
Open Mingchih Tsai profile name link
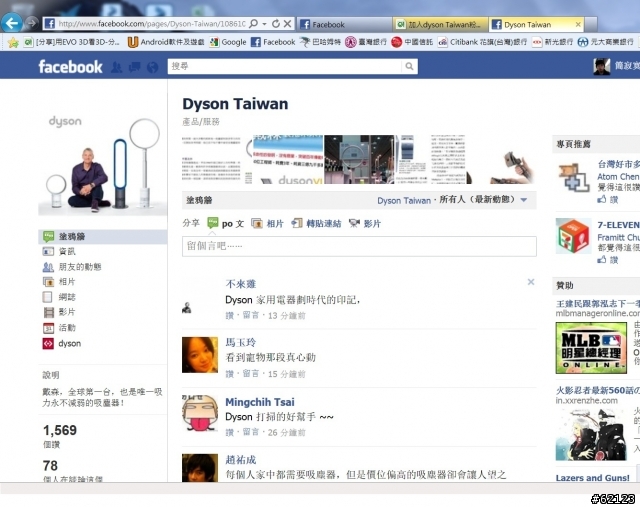click(260, 402)
